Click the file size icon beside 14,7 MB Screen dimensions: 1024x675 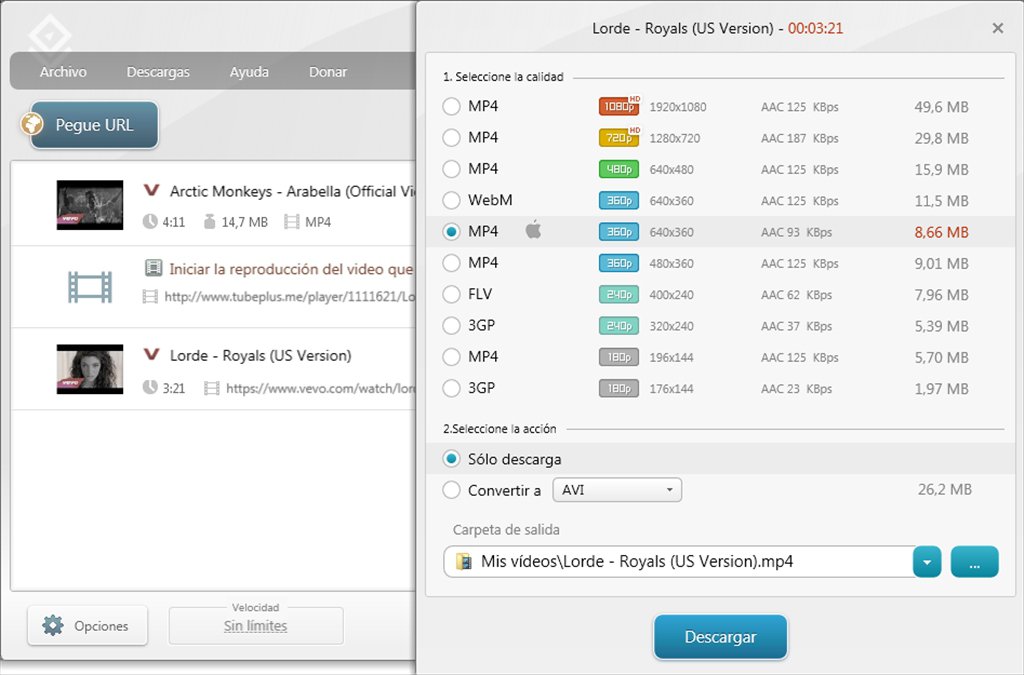point(209,222)
